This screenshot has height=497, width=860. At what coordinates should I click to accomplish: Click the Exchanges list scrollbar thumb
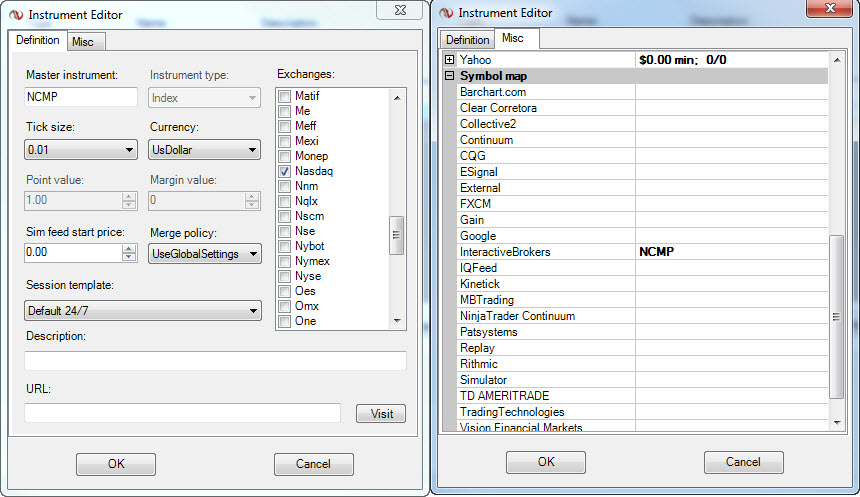pyautogui.click(x=397, y=235)
